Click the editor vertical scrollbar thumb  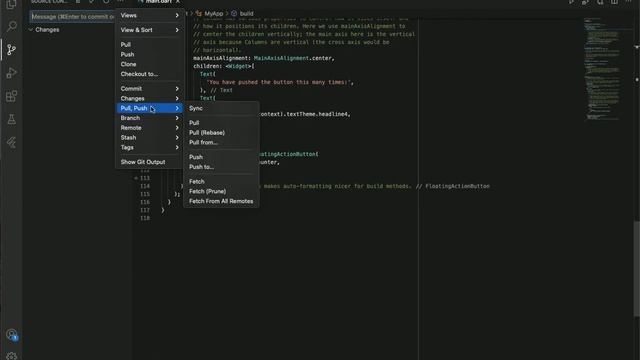637,268
